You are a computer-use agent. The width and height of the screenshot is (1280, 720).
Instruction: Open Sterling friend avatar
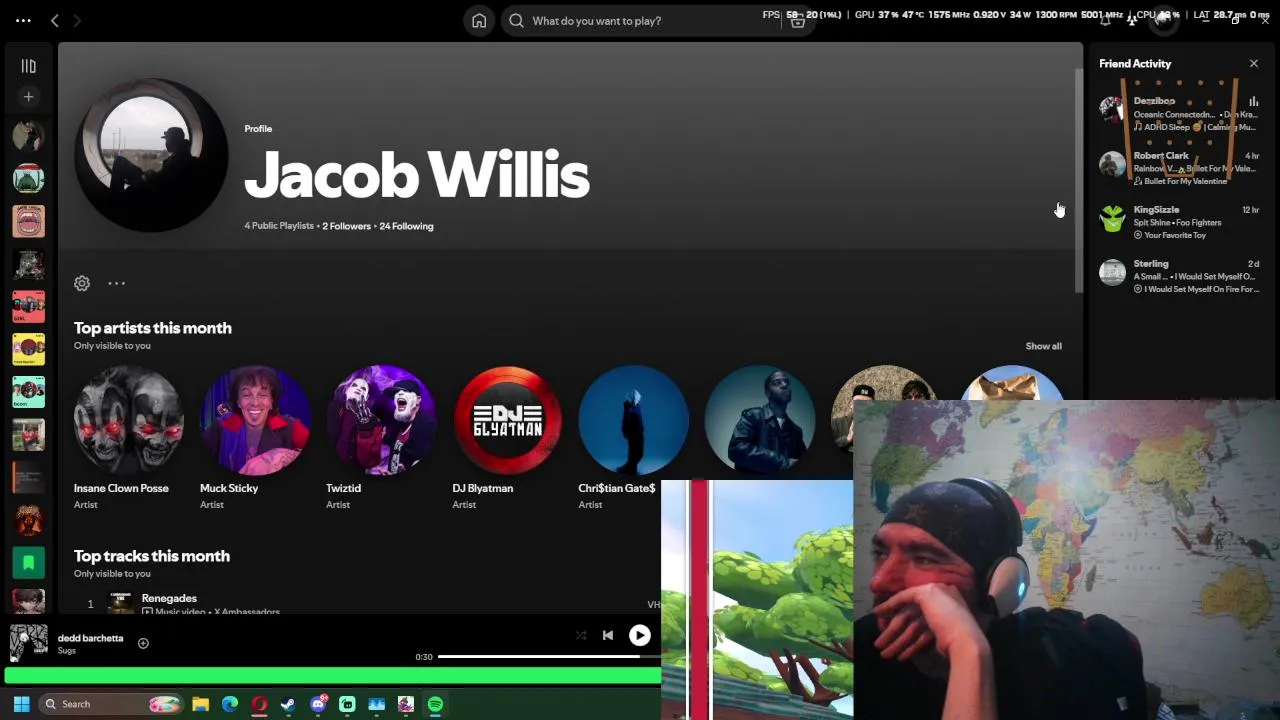[1112, 272]
